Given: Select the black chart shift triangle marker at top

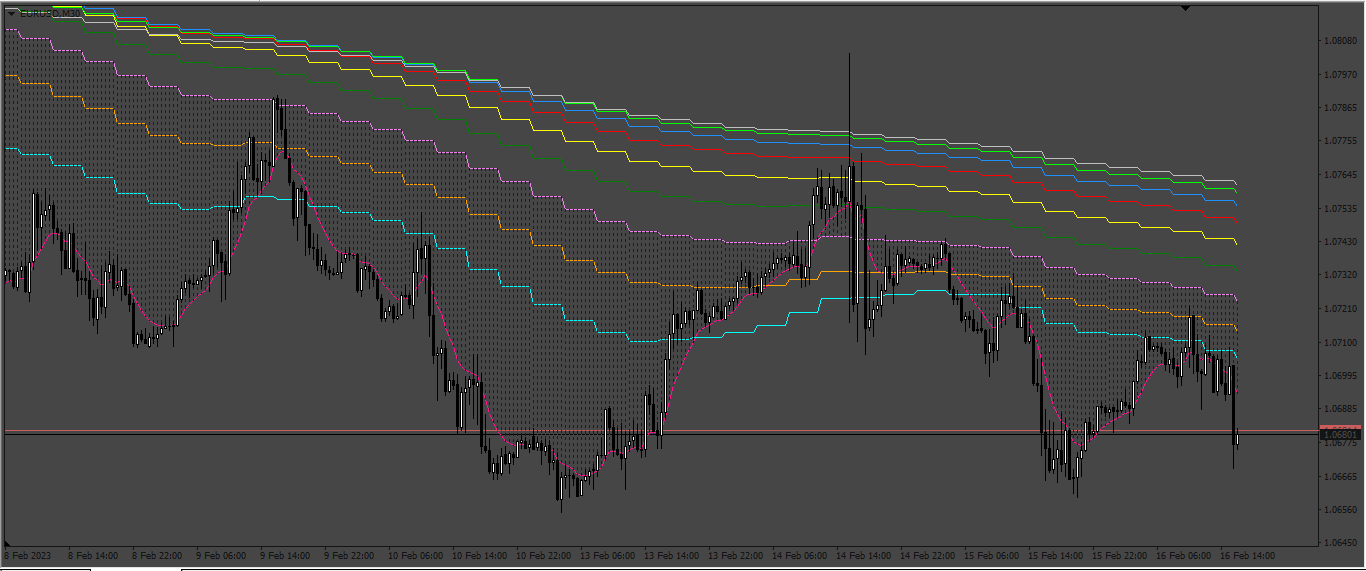Looking at the screenshot, I should tap(1185, 8).
